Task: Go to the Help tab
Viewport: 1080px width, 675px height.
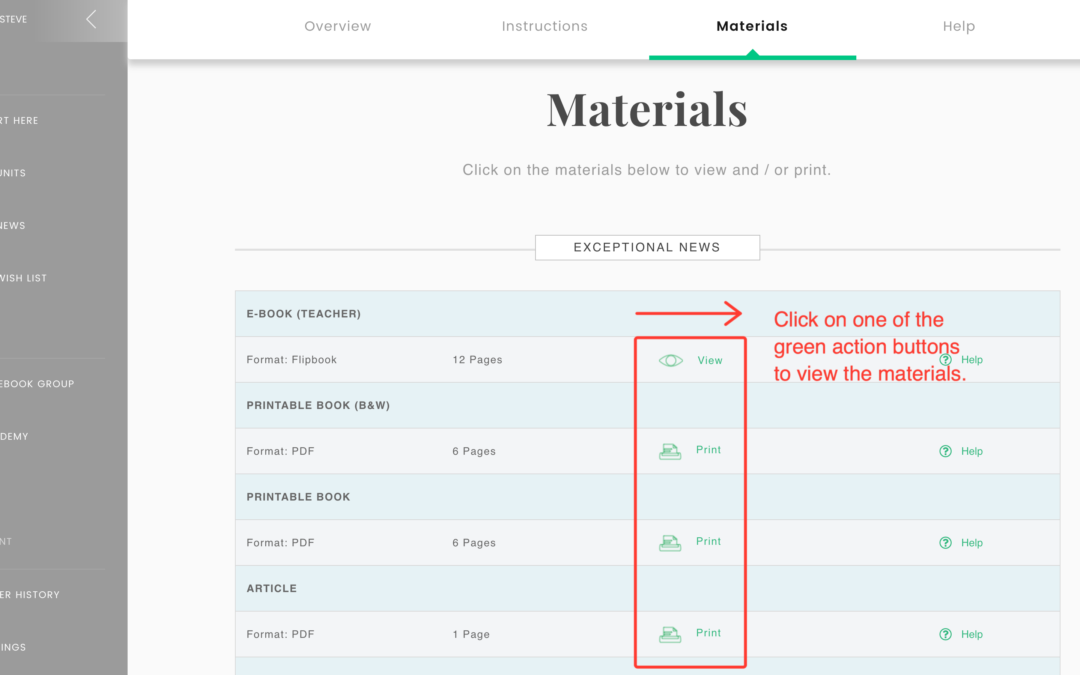Action: [958, 27]
